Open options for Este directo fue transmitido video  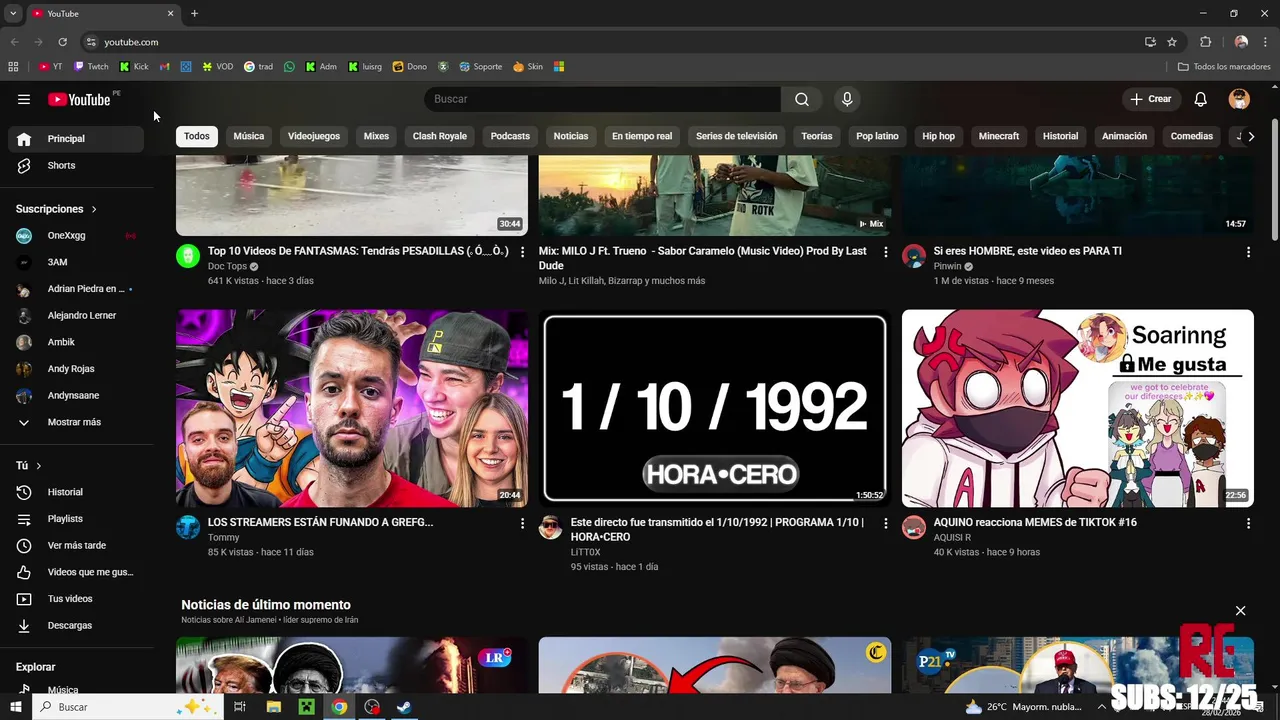click(x=885, y=523)
